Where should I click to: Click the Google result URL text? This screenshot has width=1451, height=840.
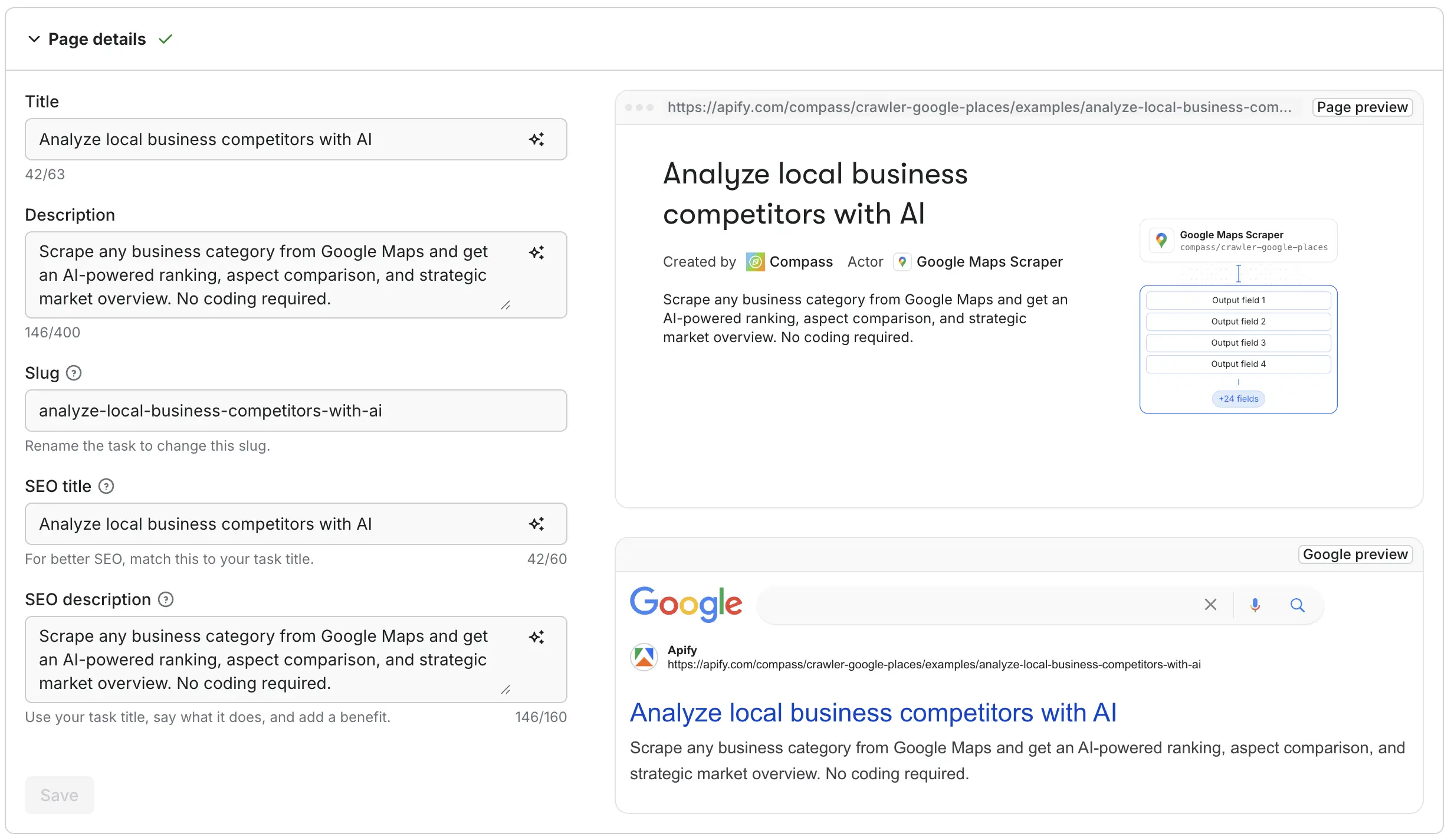(x=934, y=665)
